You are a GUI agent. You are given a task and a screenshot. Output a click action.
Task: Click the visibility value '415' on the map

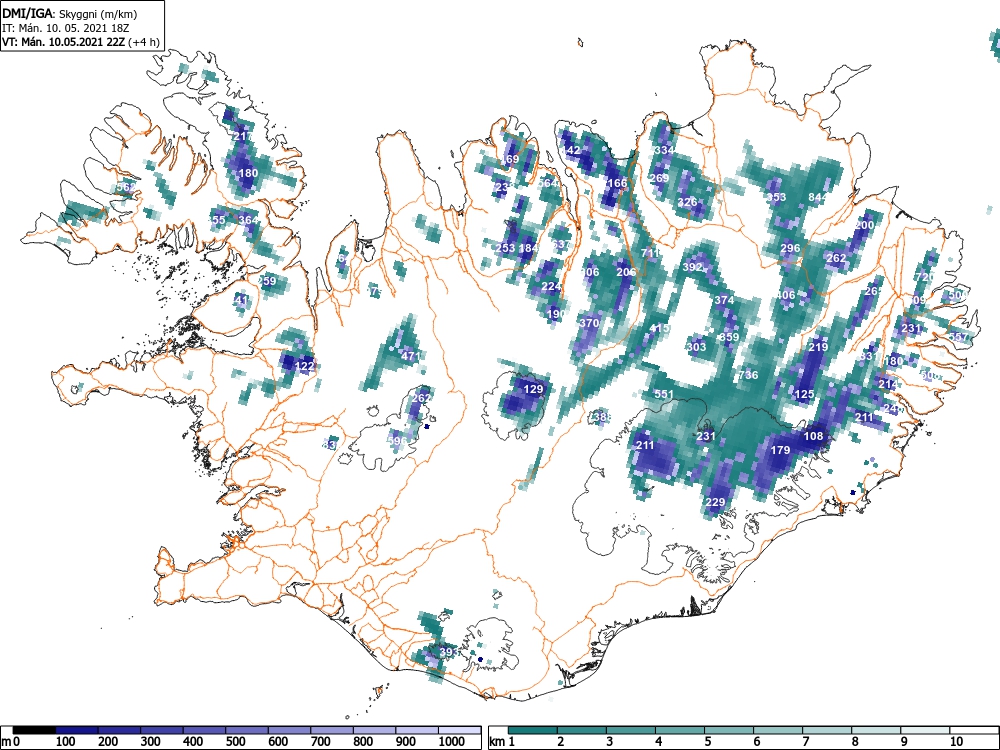coord(659,328)
